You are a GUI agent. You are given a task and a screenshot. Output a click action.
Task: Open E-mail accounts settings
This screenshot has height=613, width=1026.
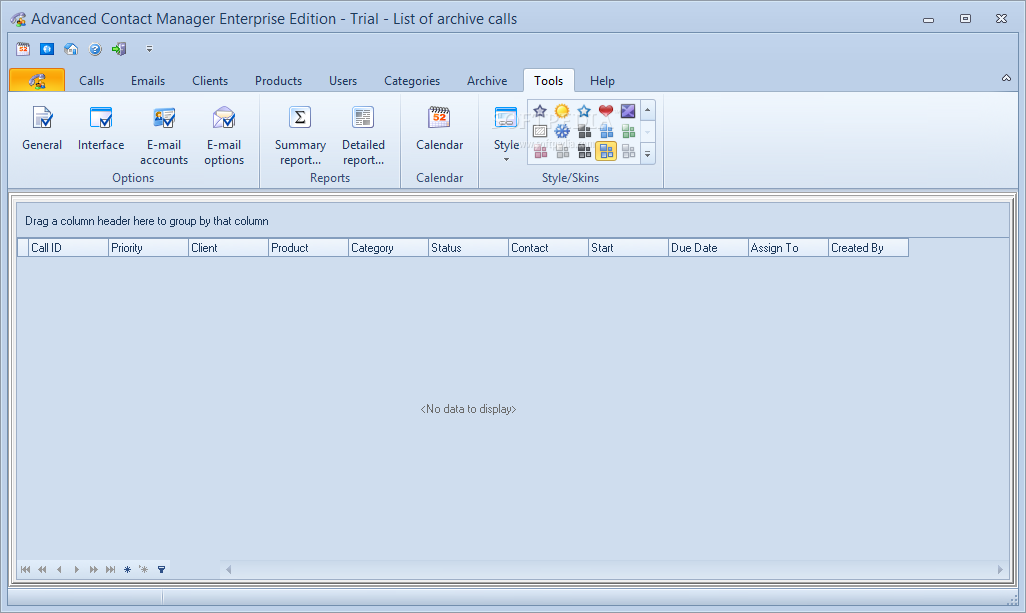(164, 135)
